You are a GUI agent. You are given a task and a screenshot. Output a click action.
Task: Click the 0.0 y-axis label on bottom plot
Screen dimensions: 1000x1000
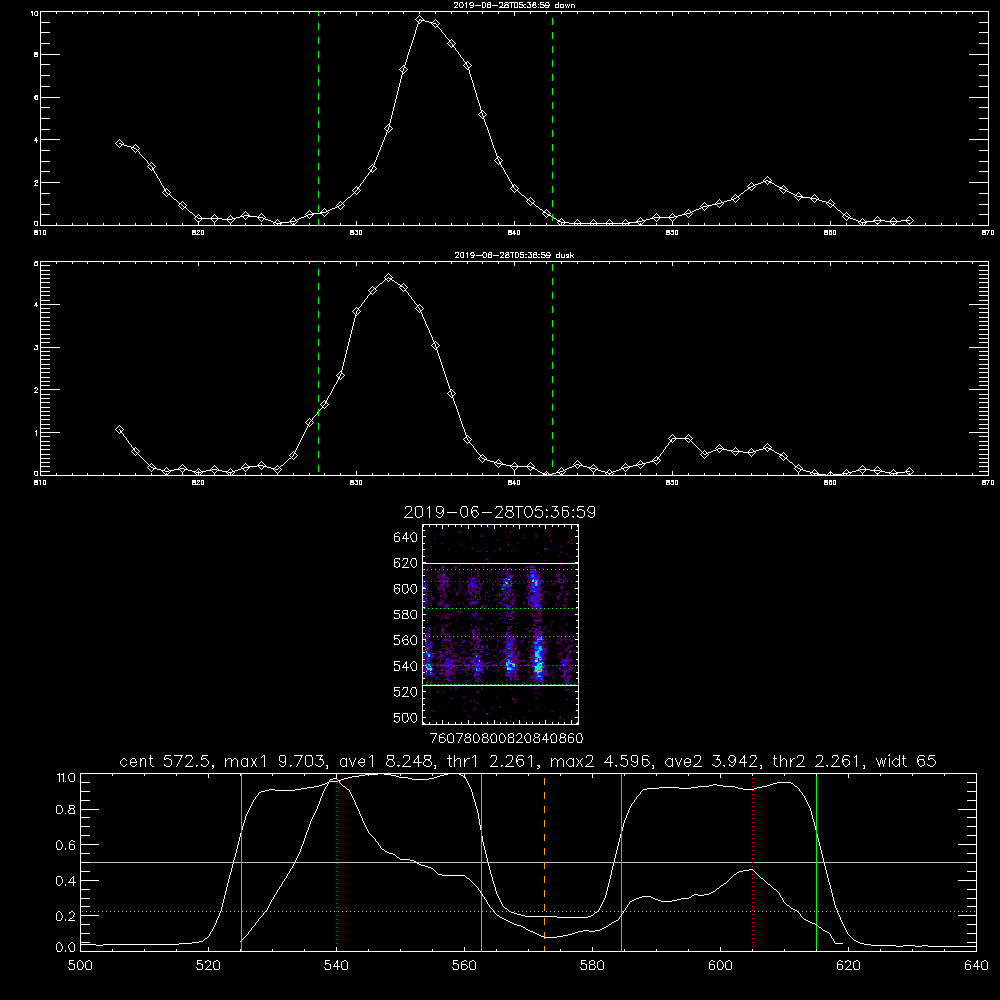coord(66,948)
